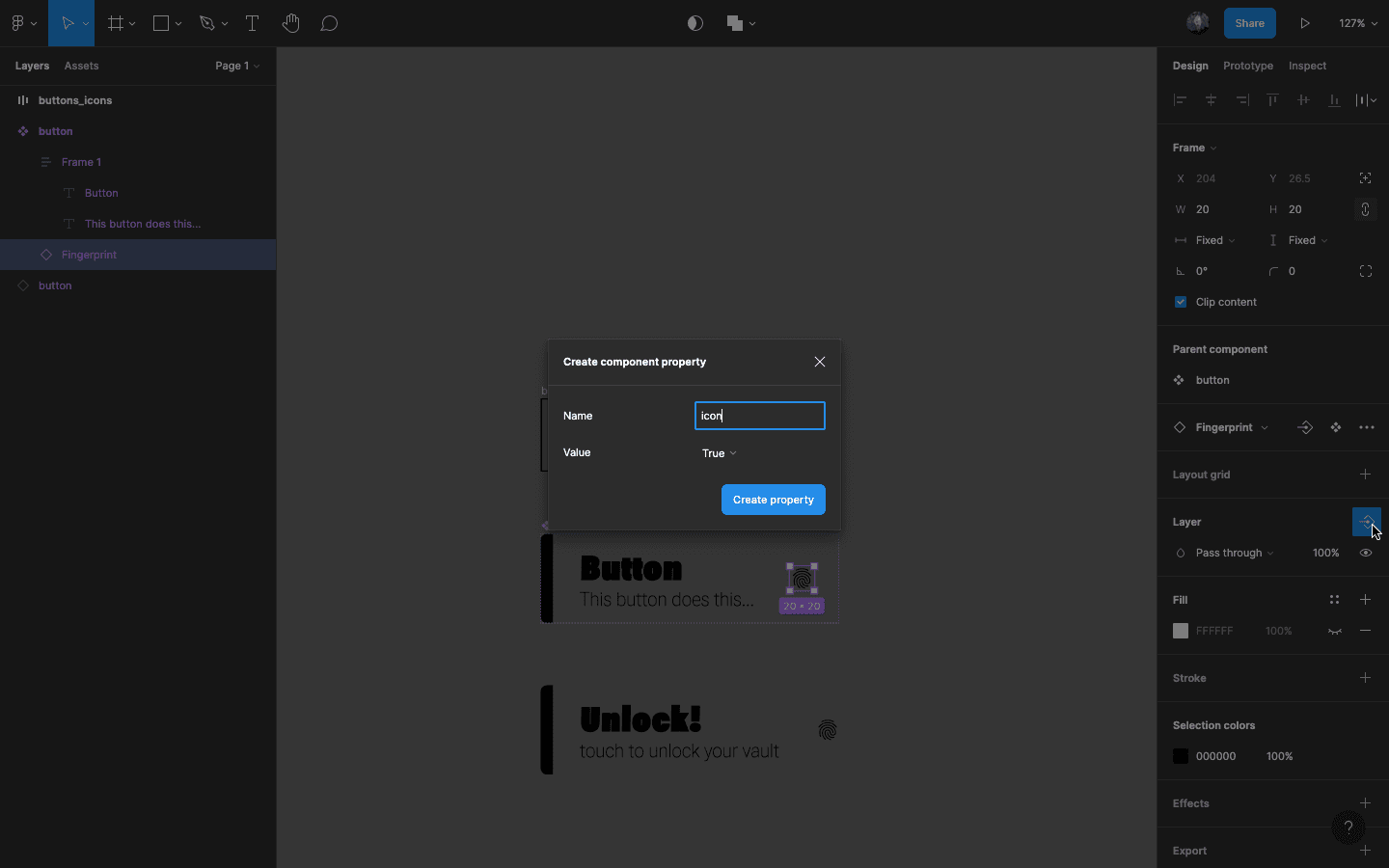The width and height of the screenshot is (1389, 868).
Task: Remove the FFFFFF fill
Action: pyautogui.click(x=1365, y=631)
